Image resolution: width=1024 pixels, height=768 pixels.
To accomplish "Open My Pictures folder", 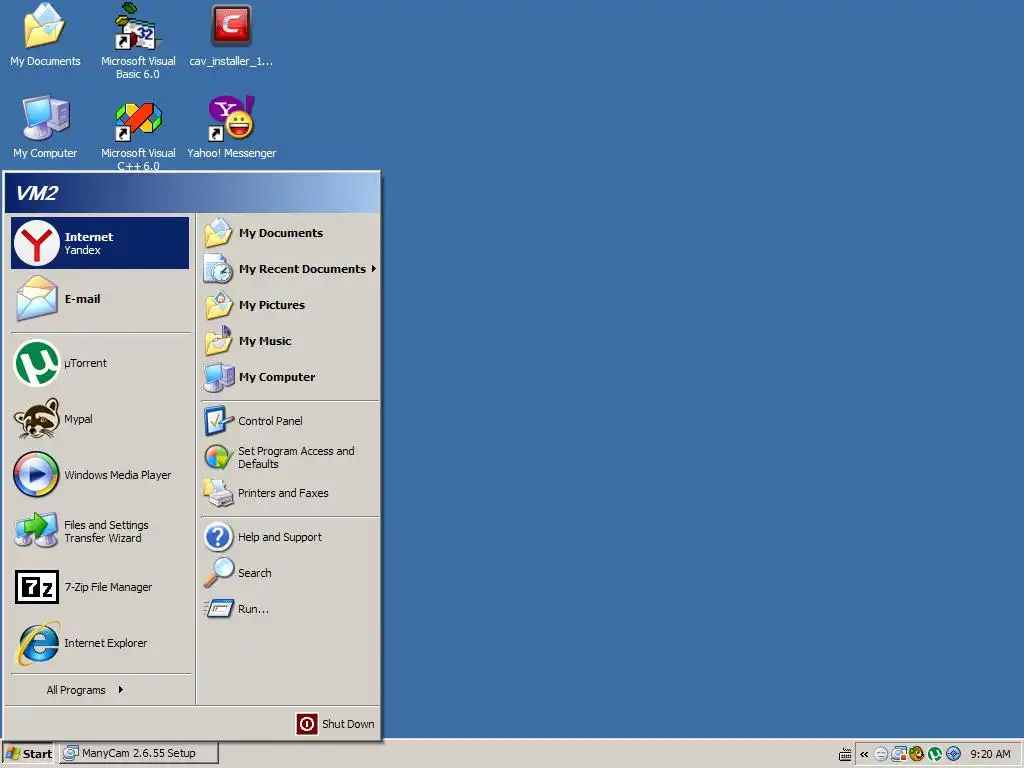I will [x=290, y=305].
